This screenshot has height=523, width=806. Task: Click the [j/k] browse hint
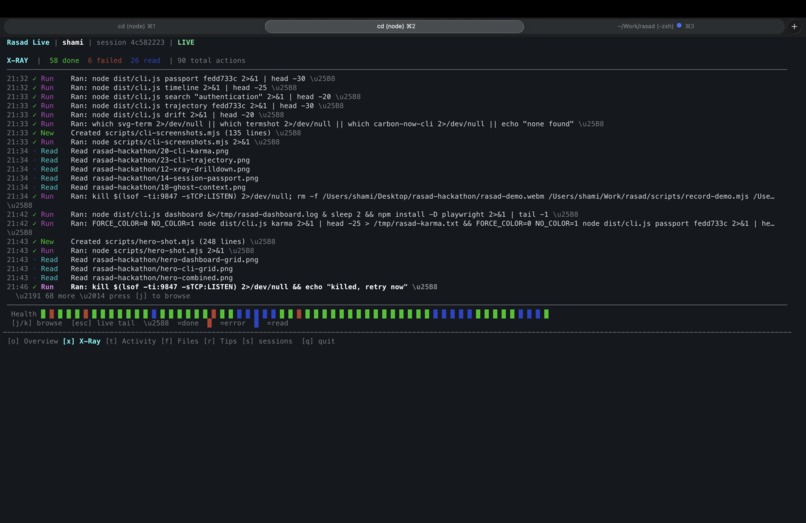(x=36, y=323)
